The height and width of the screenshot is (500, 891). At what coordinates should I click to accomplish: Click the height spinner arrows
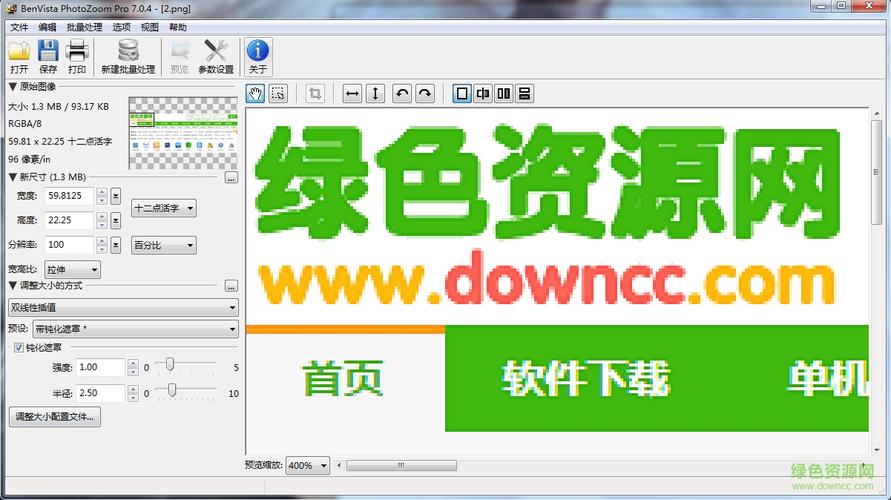(102, 220)
